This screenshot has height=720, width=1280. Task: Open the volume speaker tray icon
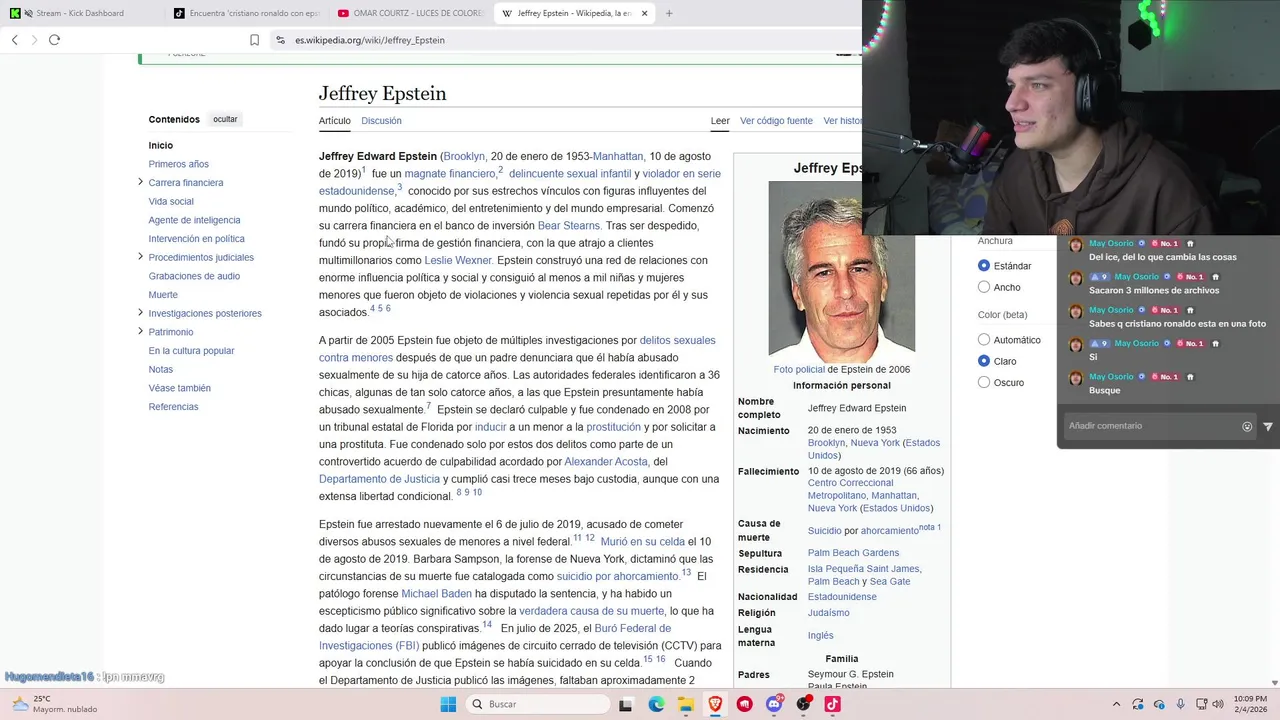(x=1218, y=704)
